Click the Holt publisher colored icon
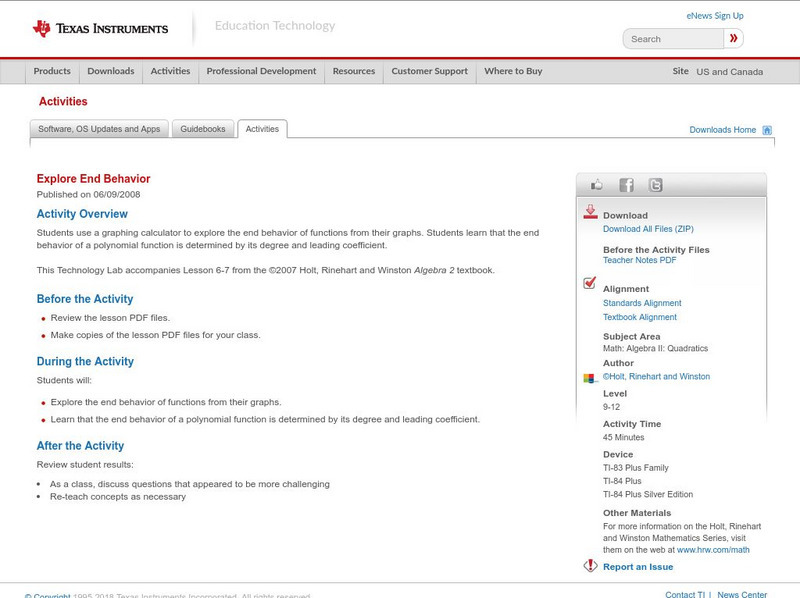This screenshot has width=800, height=598. coord(589,378)
